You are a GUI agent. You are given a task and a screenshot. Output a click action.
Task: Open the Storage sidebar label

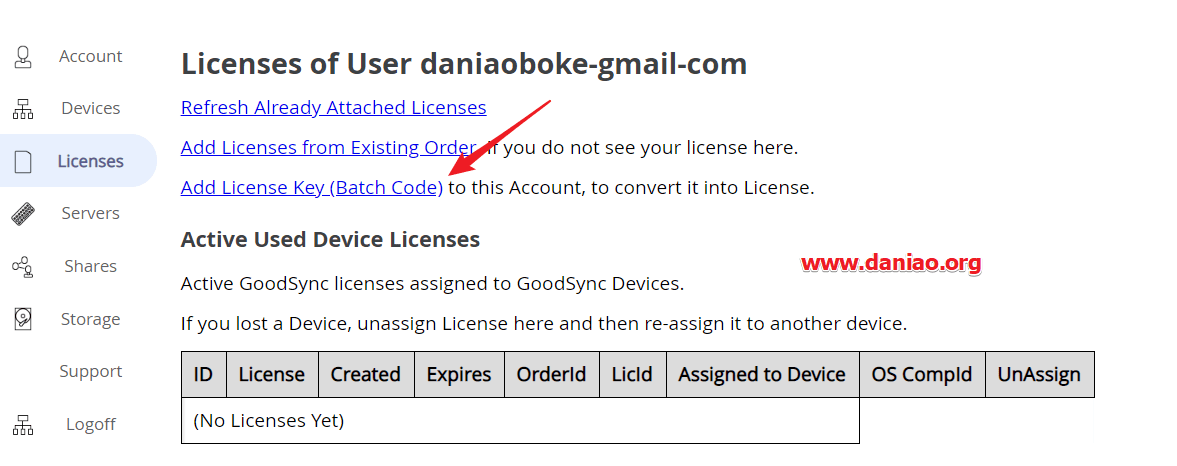[x=91, y=319]
